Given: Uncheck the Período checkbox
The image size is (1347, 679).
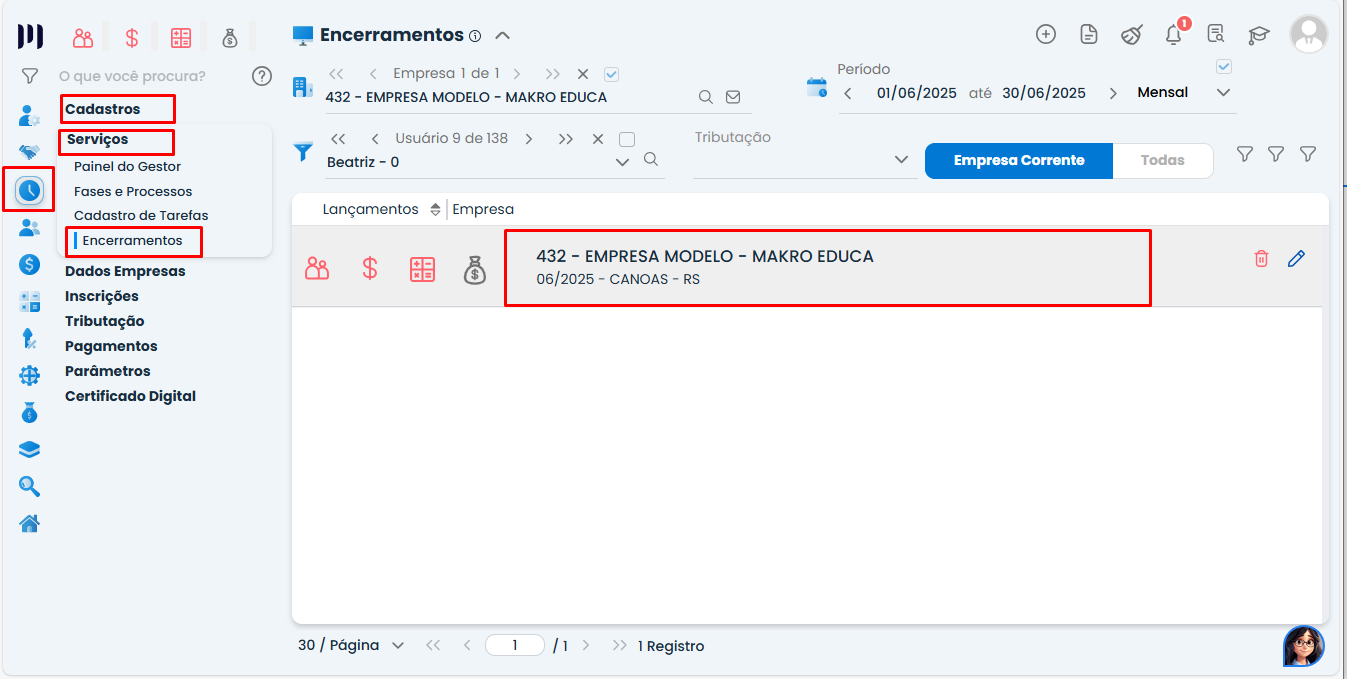Looking at the screenshot, I should tap(1223, 67).
